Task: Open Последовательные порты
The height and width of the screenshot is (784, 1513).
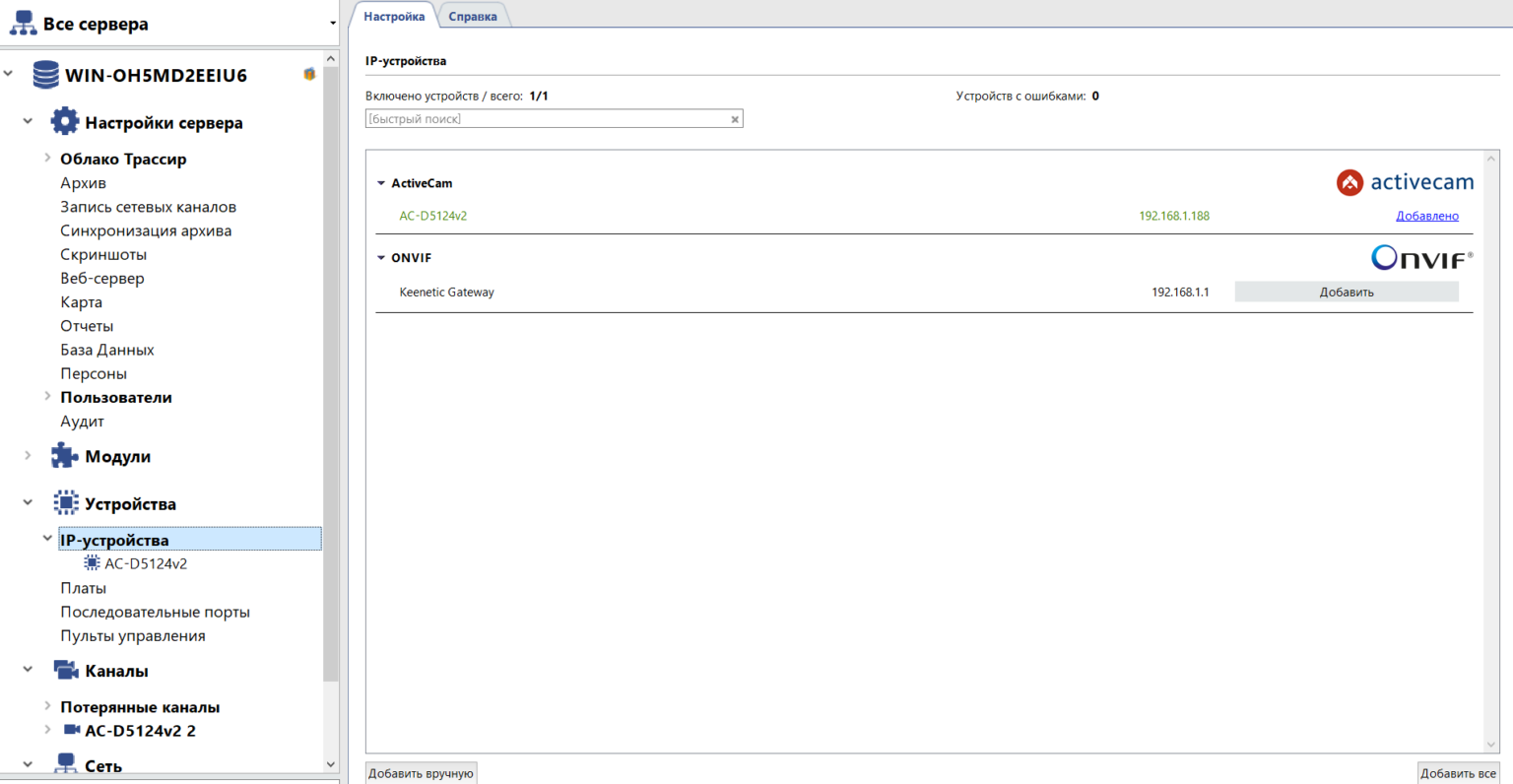Action: [156, 612]
